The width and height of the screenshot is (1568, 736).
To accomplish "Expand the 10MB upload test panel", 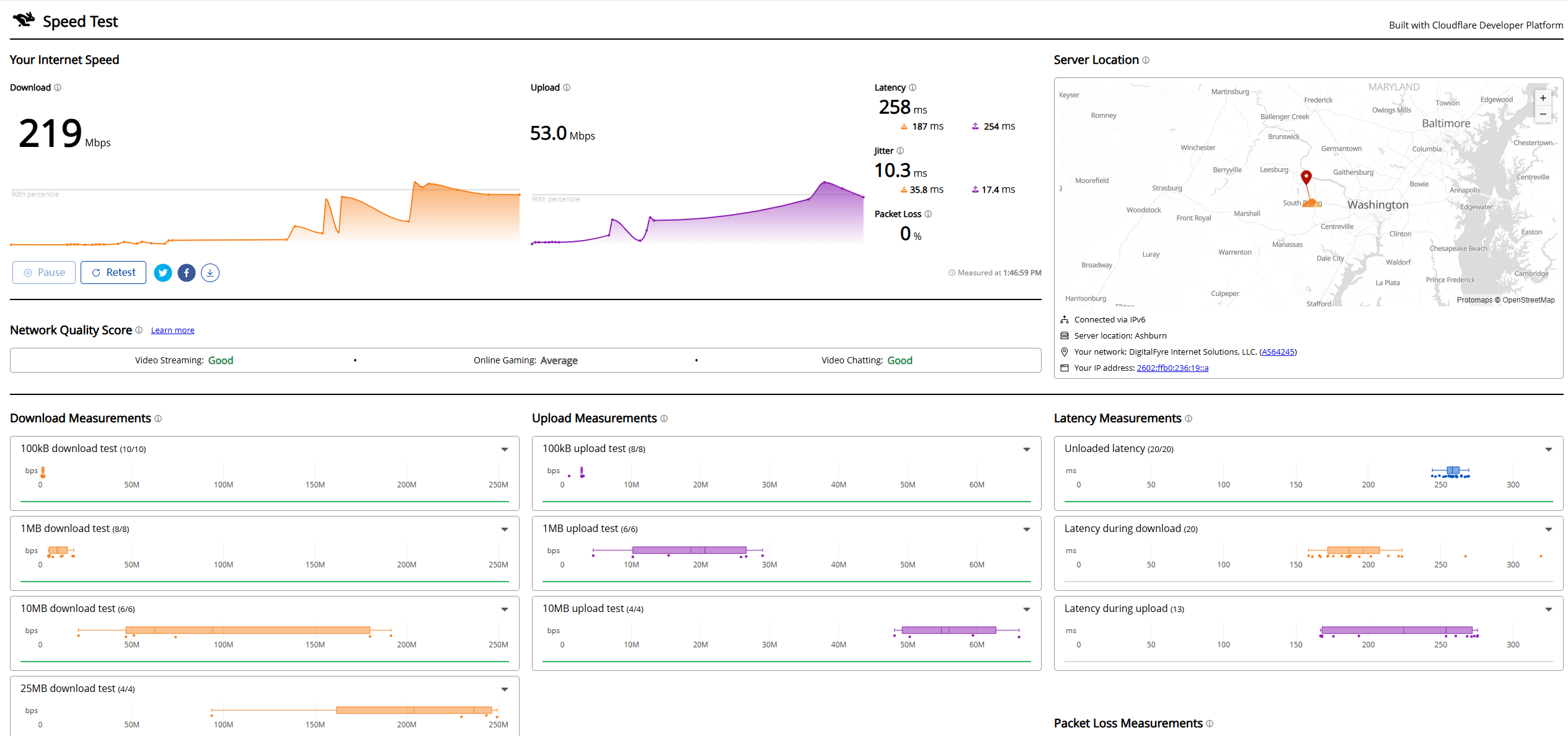I will (x=1027, y=610).
